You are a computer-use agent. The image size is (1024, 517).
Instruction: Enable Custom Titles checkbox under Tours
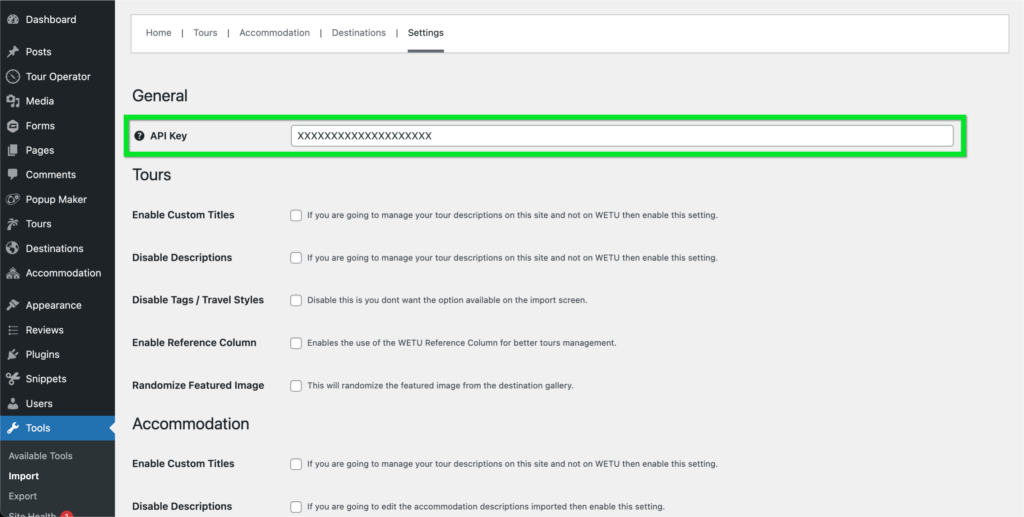tap(296, 215)
